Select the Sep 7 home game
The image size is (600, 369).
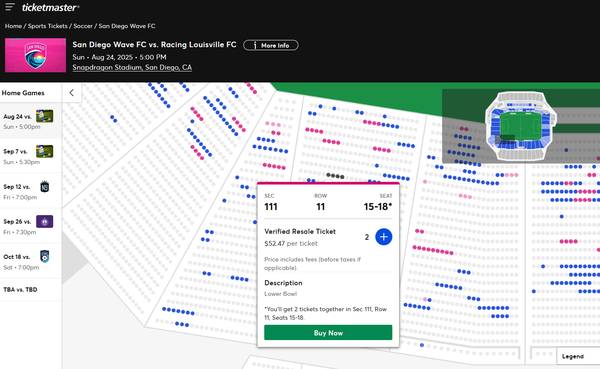tap(30, 156)
